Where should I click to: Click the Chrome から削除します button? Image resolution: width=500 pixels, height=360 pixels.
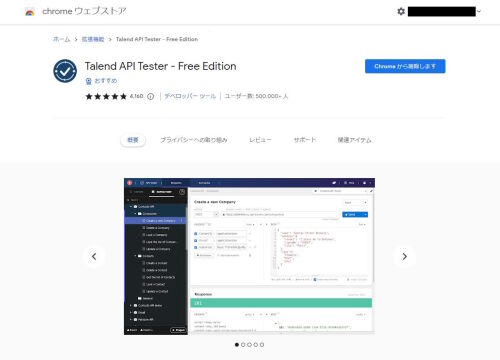coord(405,66)
